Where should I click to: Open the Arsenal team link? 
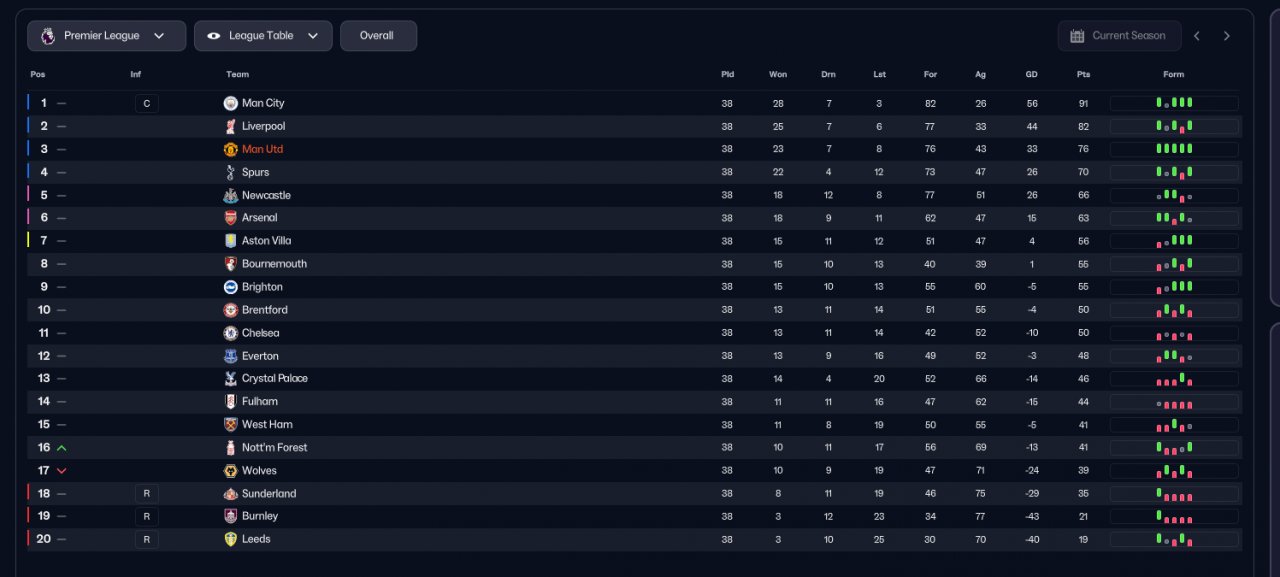pos(259,218)
